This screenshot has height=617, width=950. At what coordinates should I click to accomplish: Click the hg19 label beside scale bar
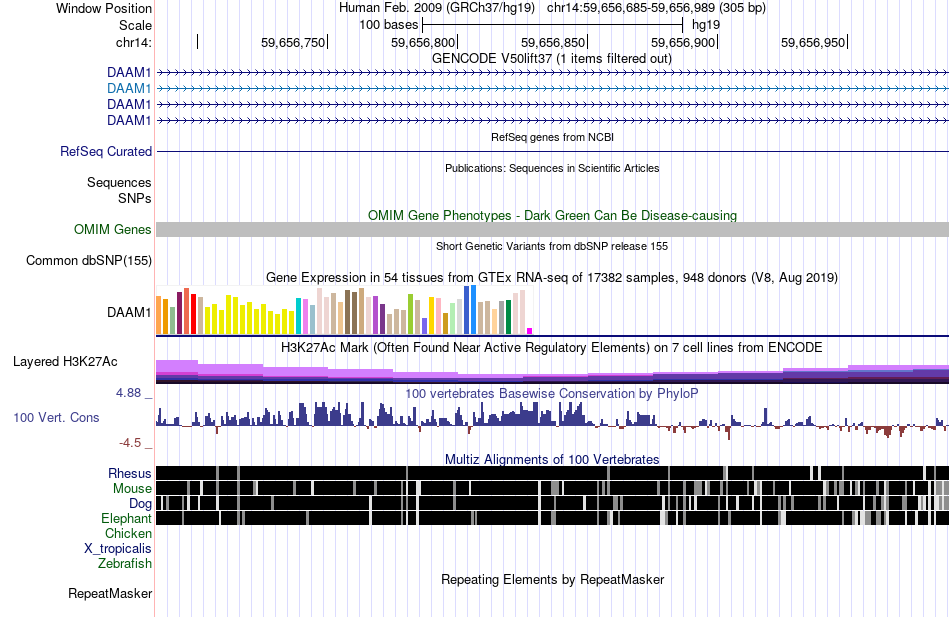pyautogui.click(x=706, y=25)
